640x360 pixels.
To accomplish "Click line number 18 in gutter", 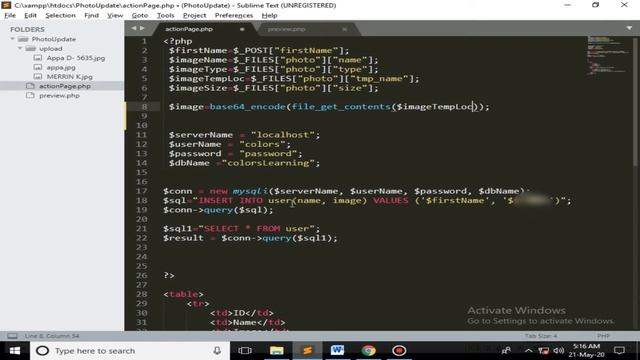I will [x=142, y=200].
